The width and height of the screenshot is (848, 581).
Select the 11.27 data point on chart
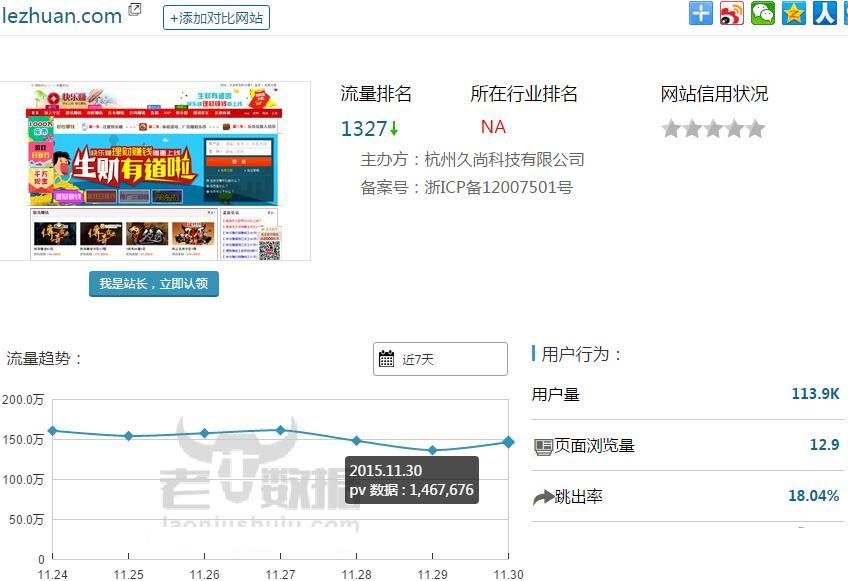[x=280, y=430]
